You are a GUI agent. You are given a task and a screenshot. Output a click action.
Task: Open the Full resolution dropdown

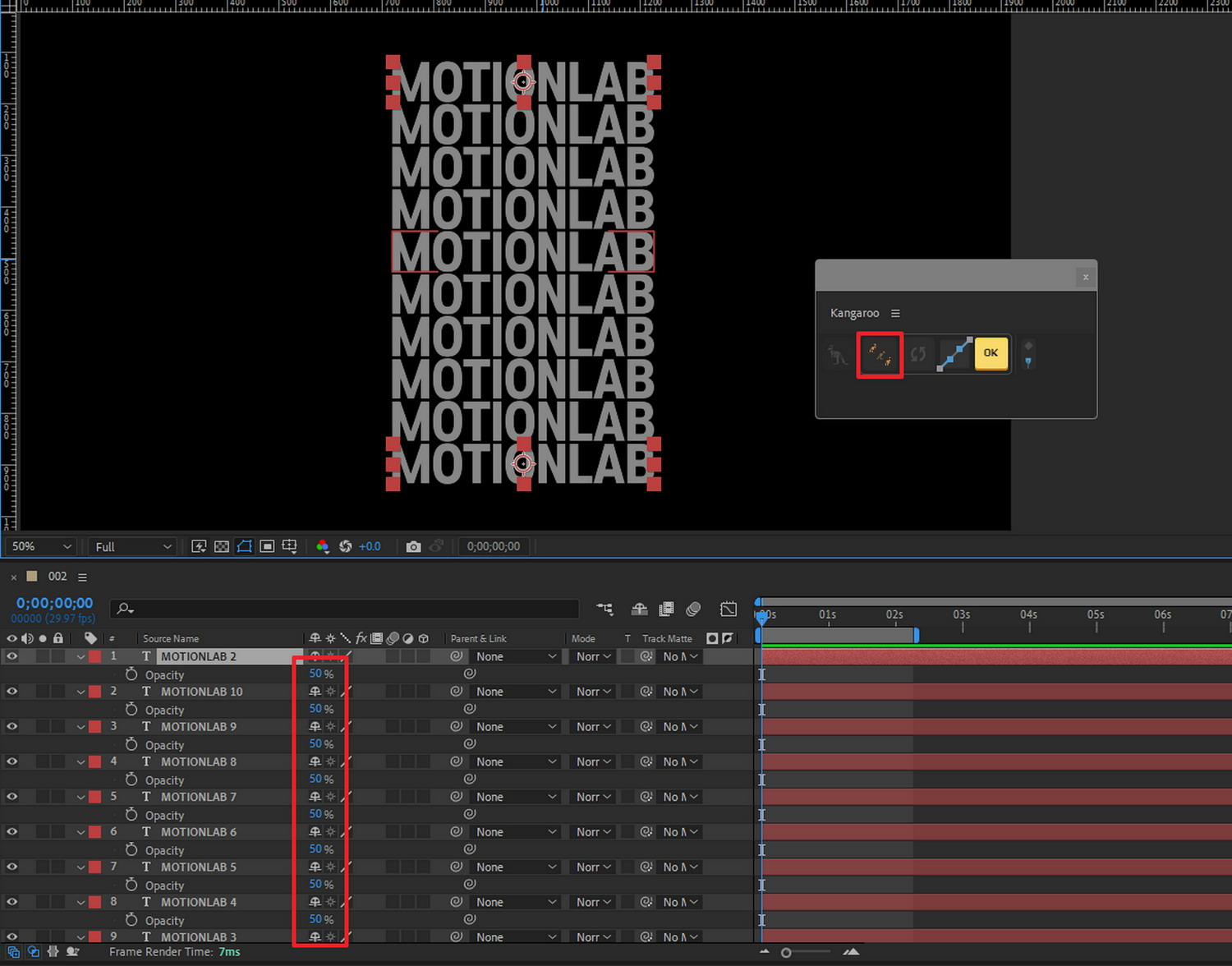pos(133,546)
